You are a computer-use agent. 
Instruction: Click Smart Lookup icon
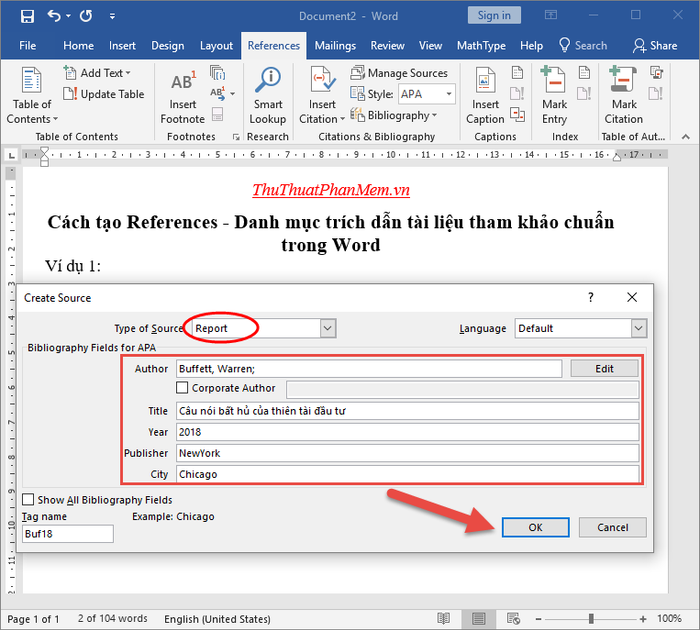[x=268, y=80]
